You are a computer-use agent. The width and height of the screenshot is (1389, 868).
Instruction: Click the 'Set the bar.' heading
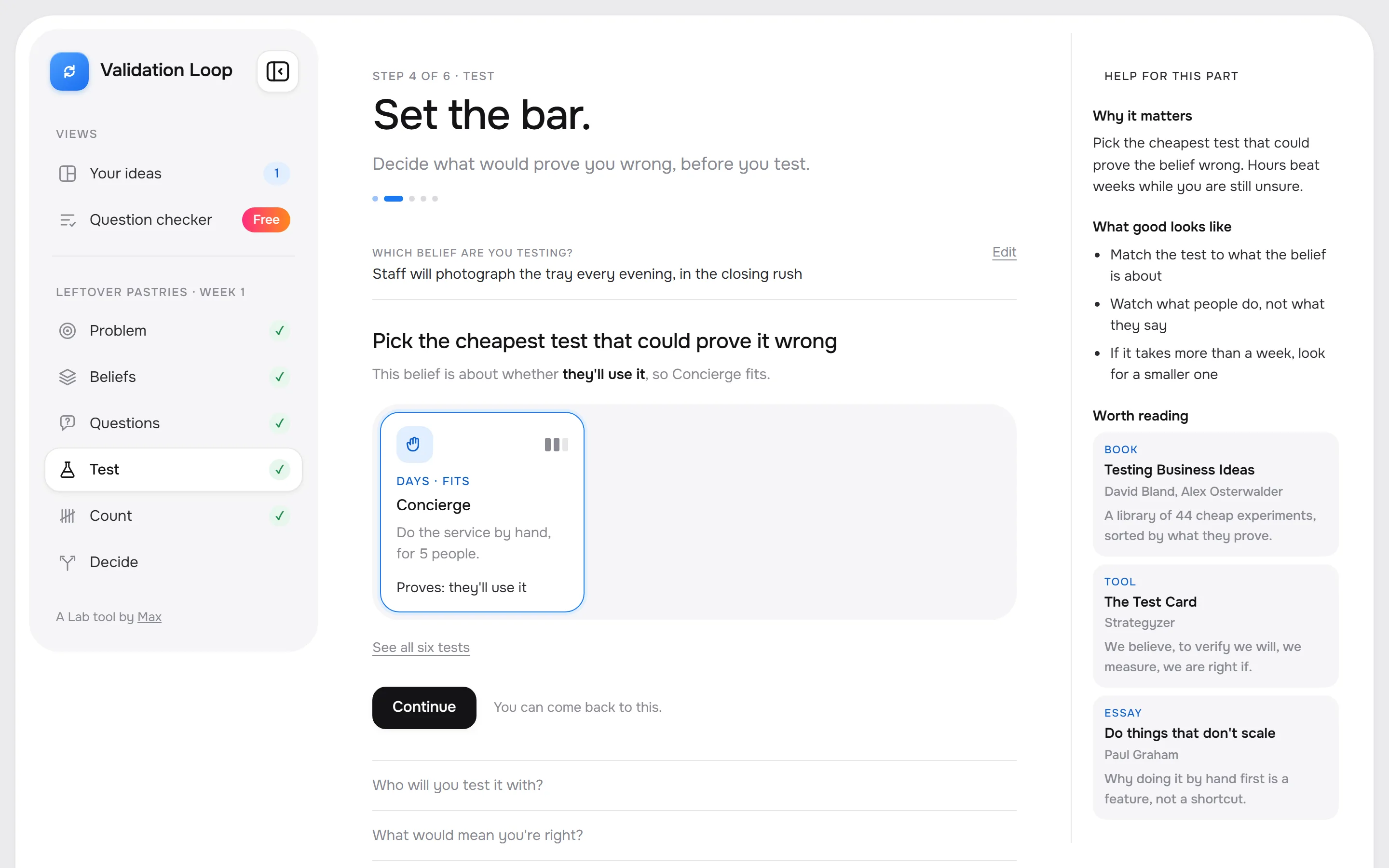[x=481, y=115]
